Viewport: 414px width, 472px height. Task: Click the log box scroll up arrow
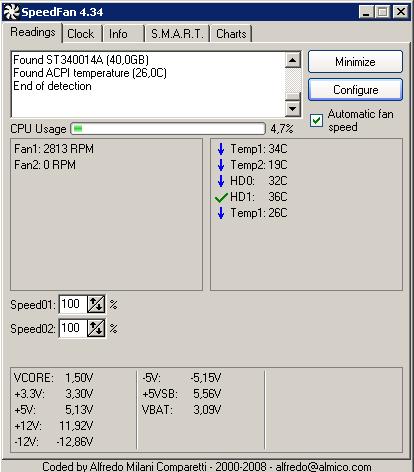293,60
